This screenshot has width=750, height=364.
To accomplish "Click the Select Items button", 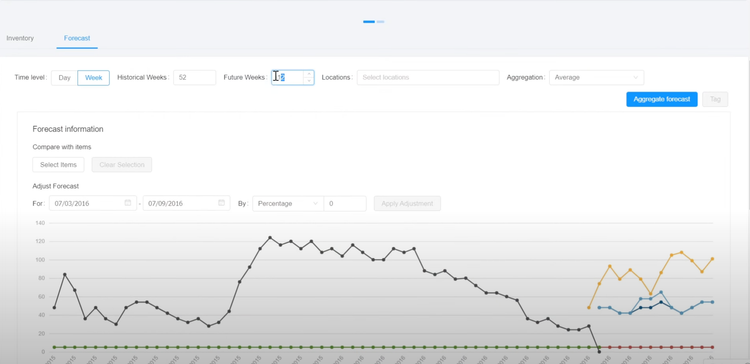I will click(x=58, y=165).
